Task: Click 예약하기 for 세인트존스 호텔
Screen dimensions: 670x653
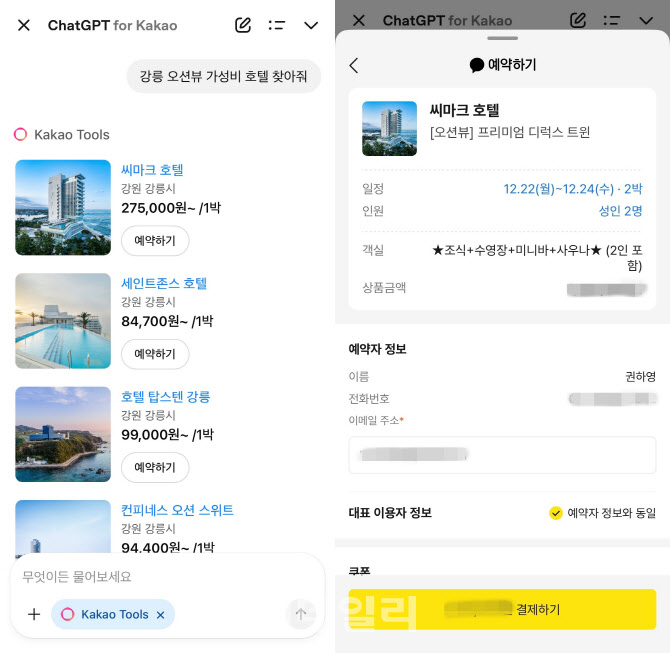Action: [x=155, y=354]
